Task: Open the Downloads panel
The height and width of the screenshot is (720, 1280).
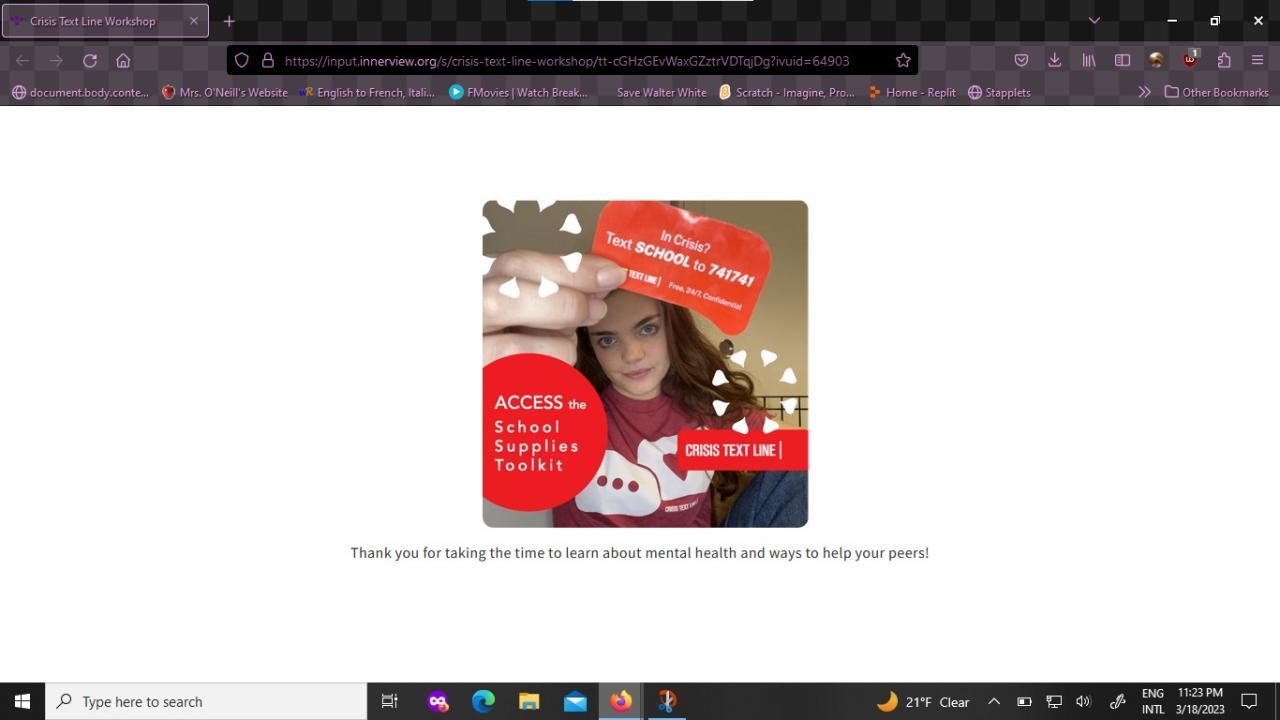Action: coord(1054,60)
